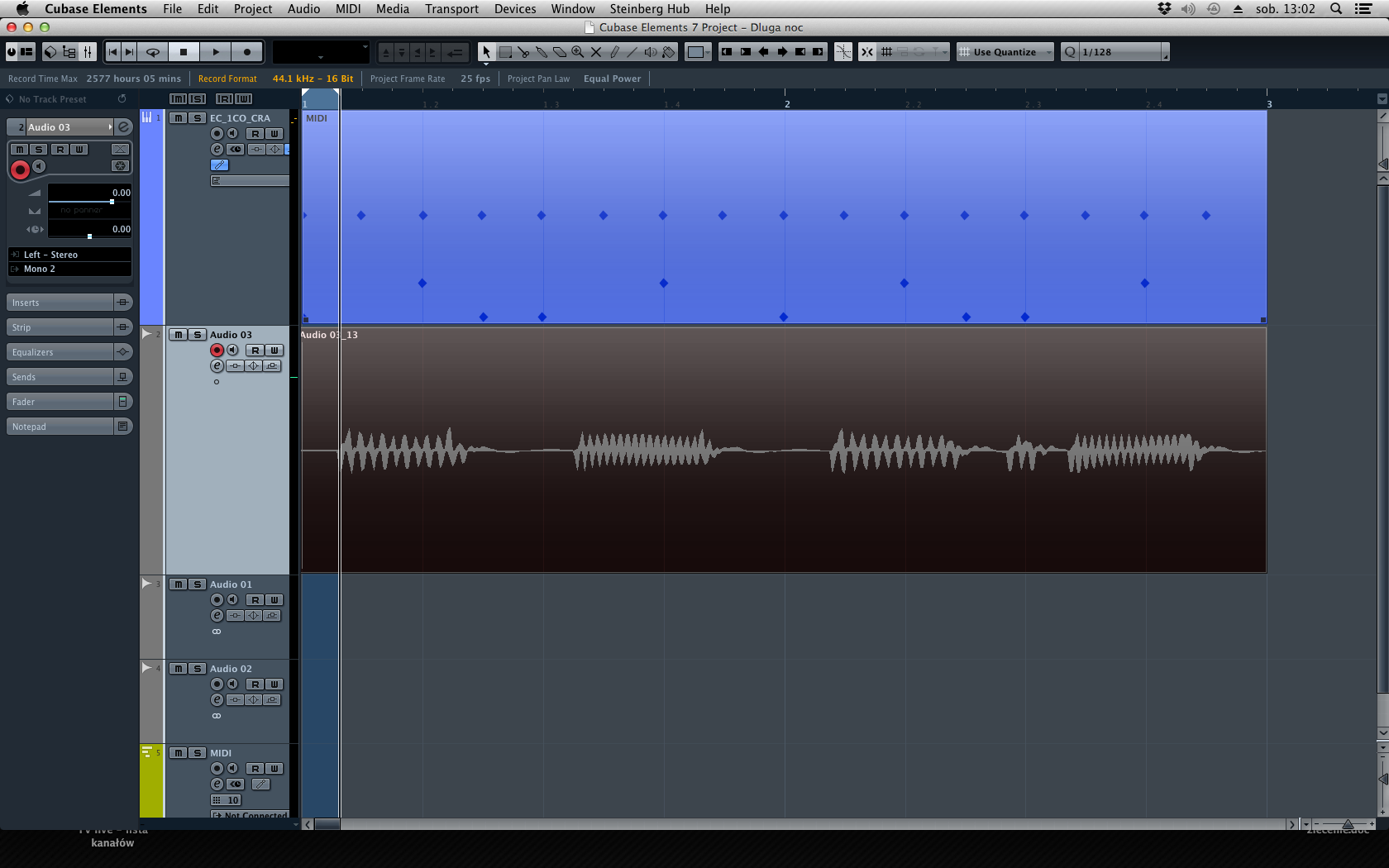
Task: Toggle Record on the transport
Action: tap(247, 52)
